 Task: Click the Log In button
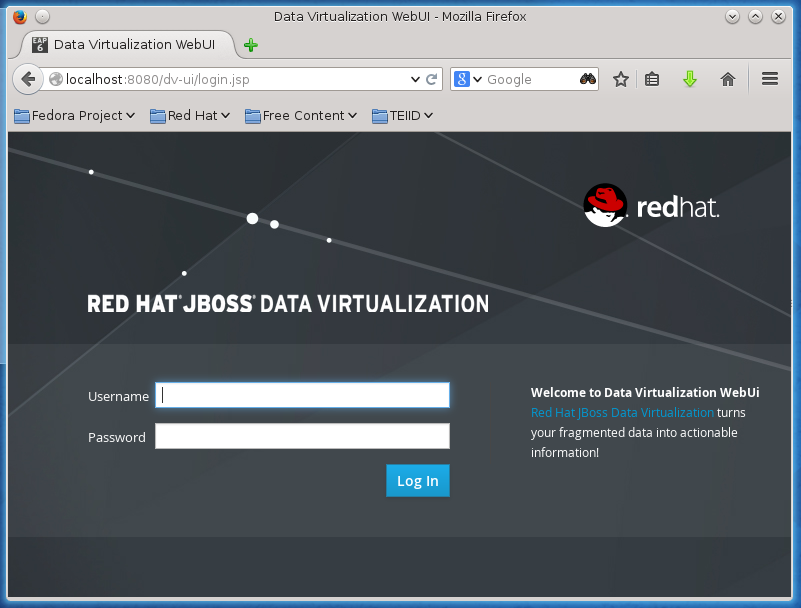pyautogui.click(x=418, y=481)
